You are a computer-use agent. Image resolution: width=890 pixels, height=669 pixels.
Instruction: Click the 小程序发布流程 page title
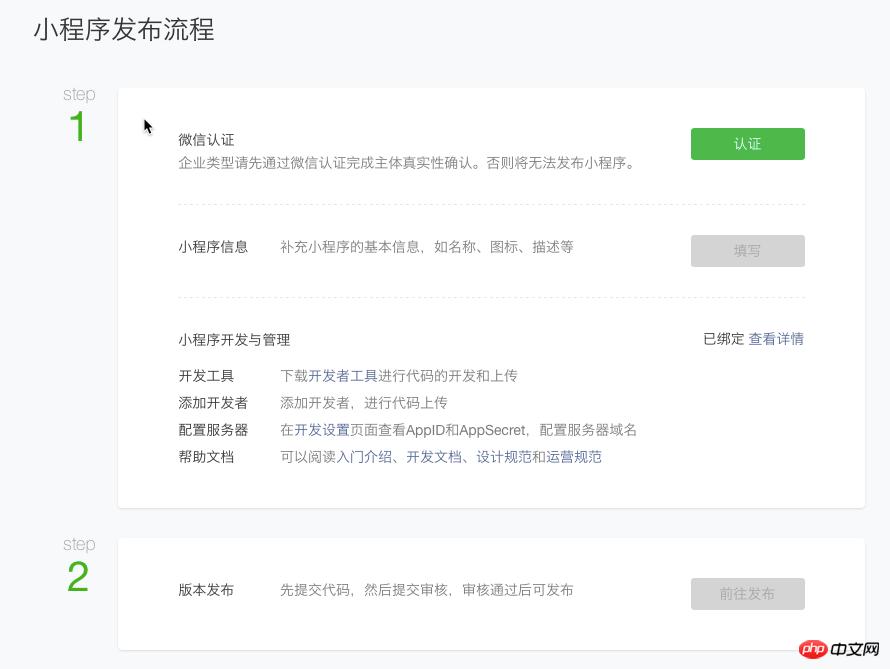click(124, 30)
